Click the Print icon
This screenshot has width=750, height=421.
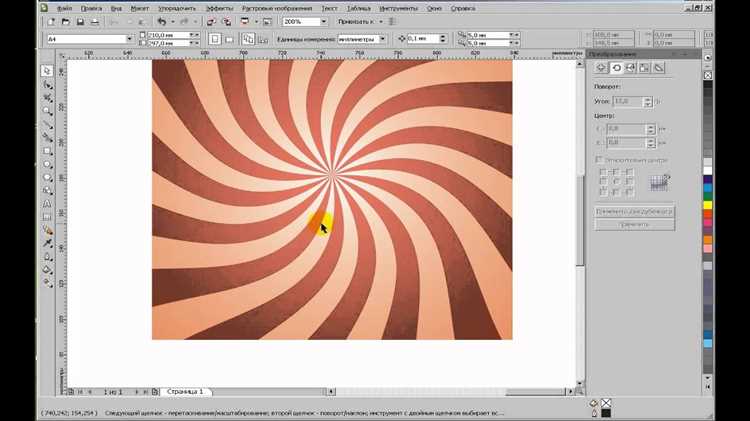coord(95,22)
